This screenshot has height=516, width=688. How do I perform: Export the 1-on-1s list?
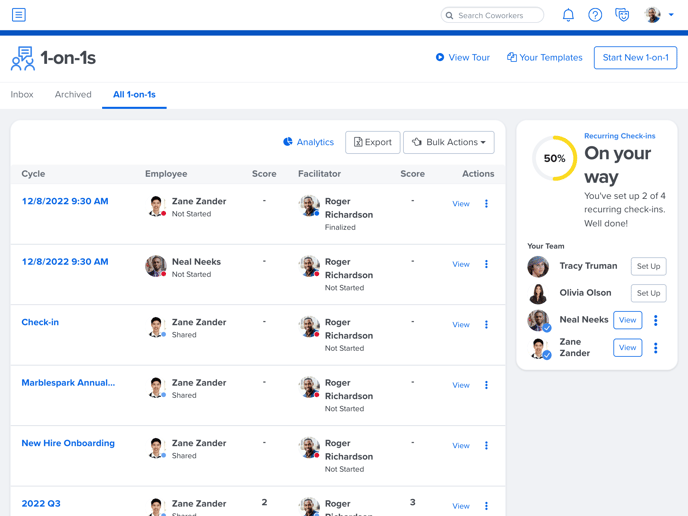click(x=373, y=142)
